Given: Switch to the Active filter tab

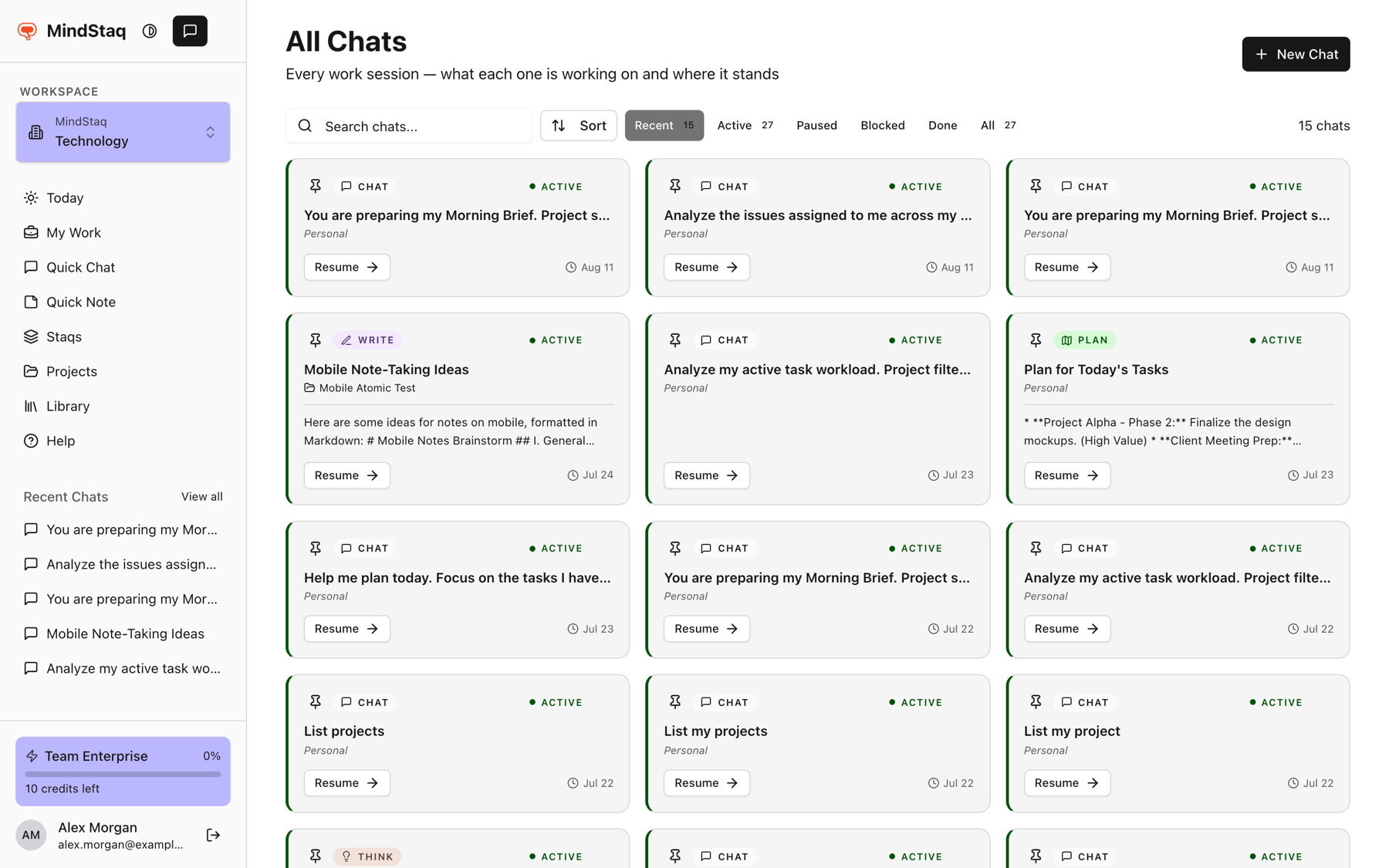Looking at the screenshot, I should [745, 126].
